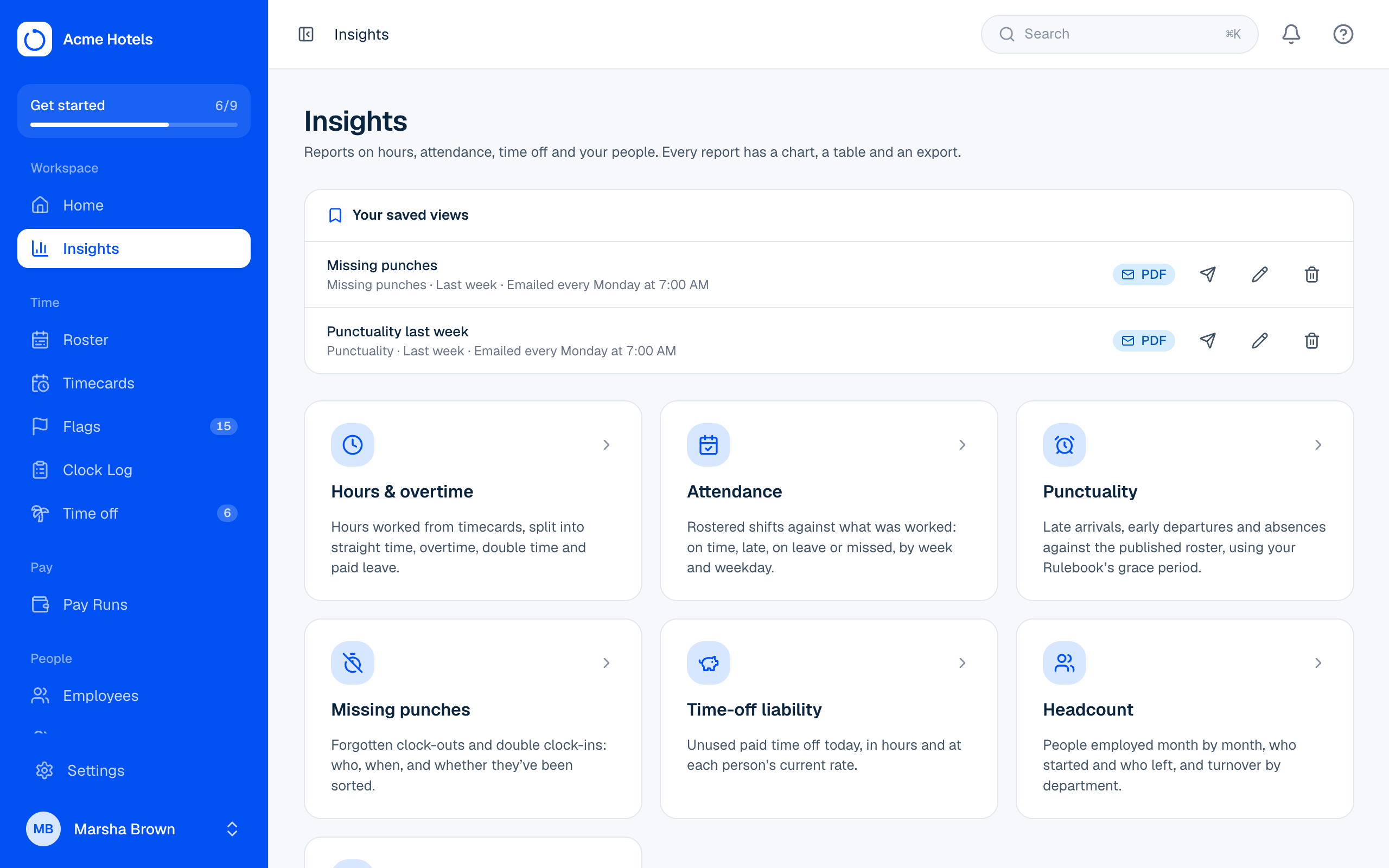Send the Missing punches saved view now
This screenshot has width=1389, height=868.
point(1208,275)
